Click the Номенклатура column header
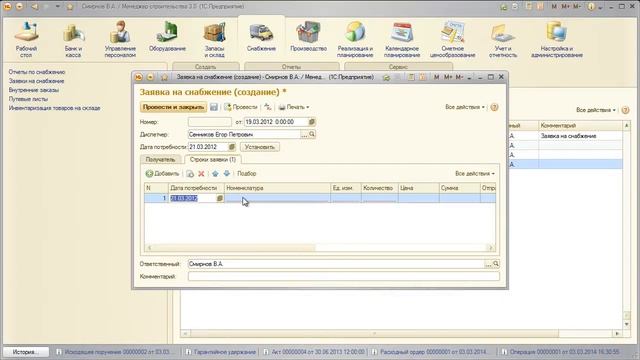 (x=277, y=188)
